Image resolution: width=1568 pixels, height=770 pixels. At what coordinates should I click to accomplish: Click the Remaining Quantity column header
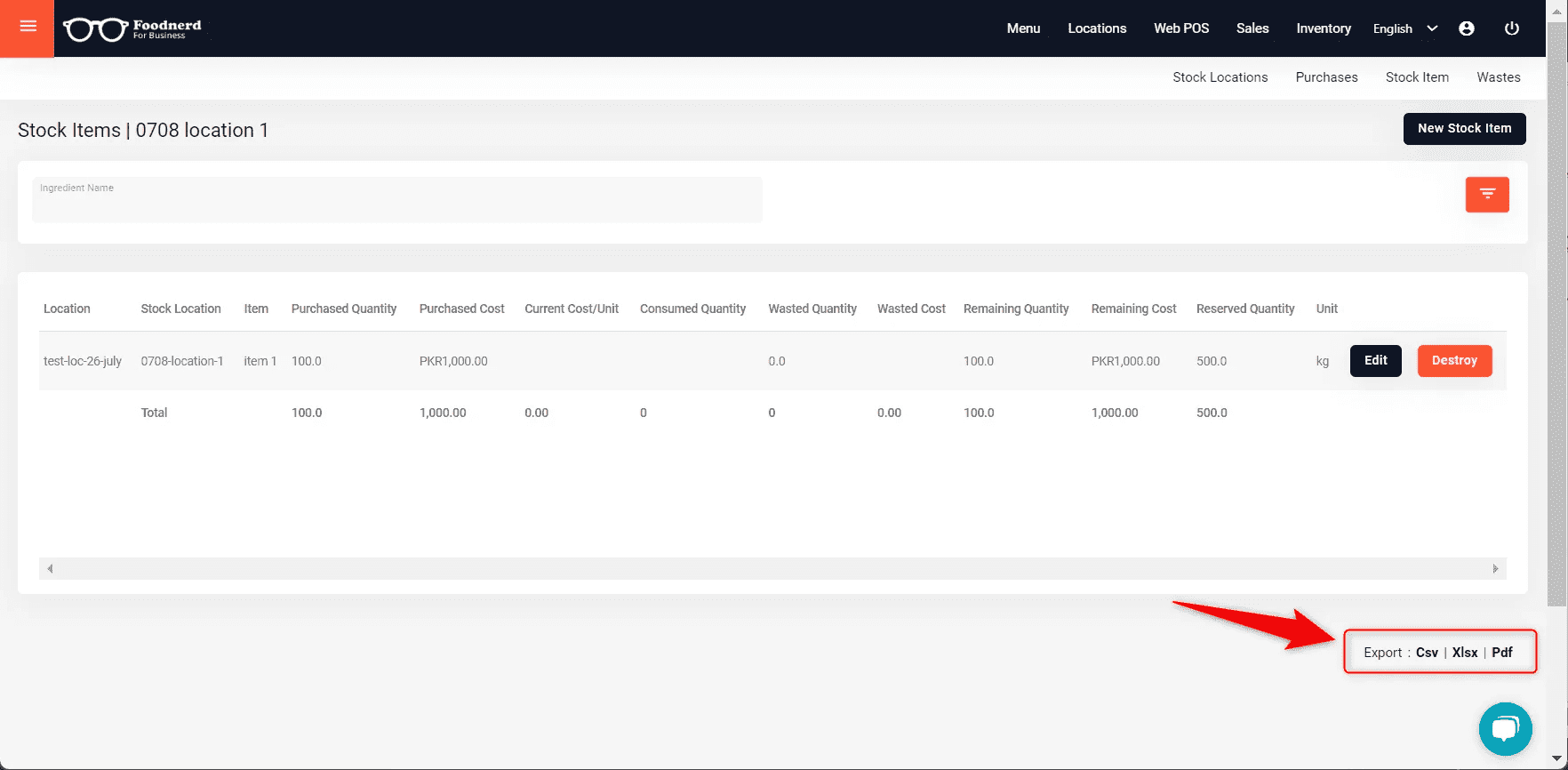(1016, 309)
